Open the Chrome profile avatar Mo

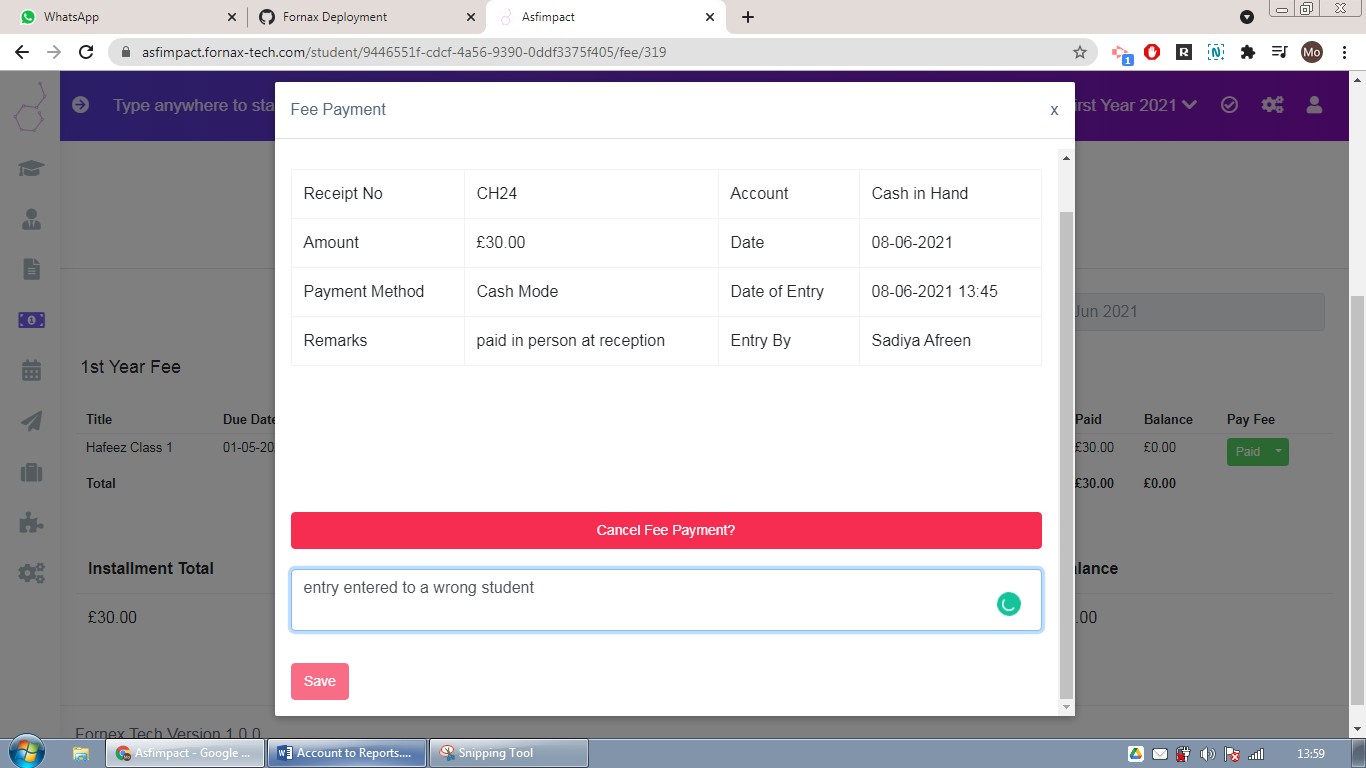[1312, 52]
